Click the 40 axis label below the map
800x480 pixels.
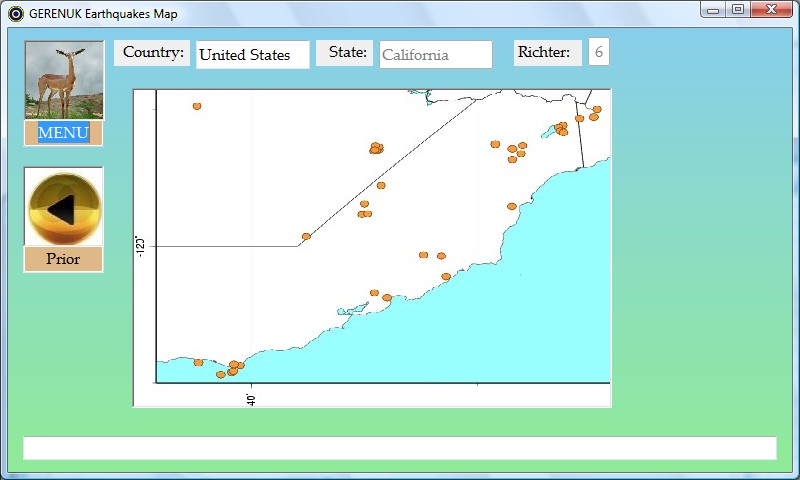251,398
